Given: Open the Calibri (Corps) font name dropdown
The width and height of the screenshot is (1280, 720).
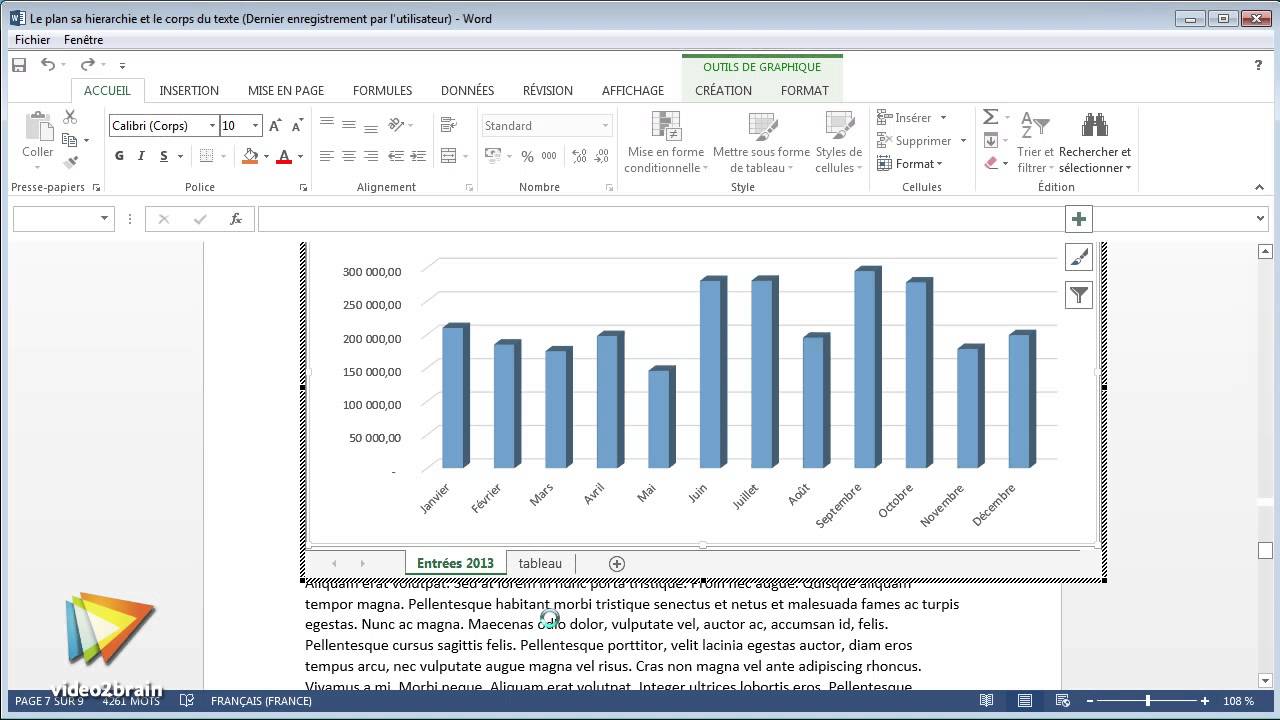Looking at the screenshot, I should (x=212, y=126).
